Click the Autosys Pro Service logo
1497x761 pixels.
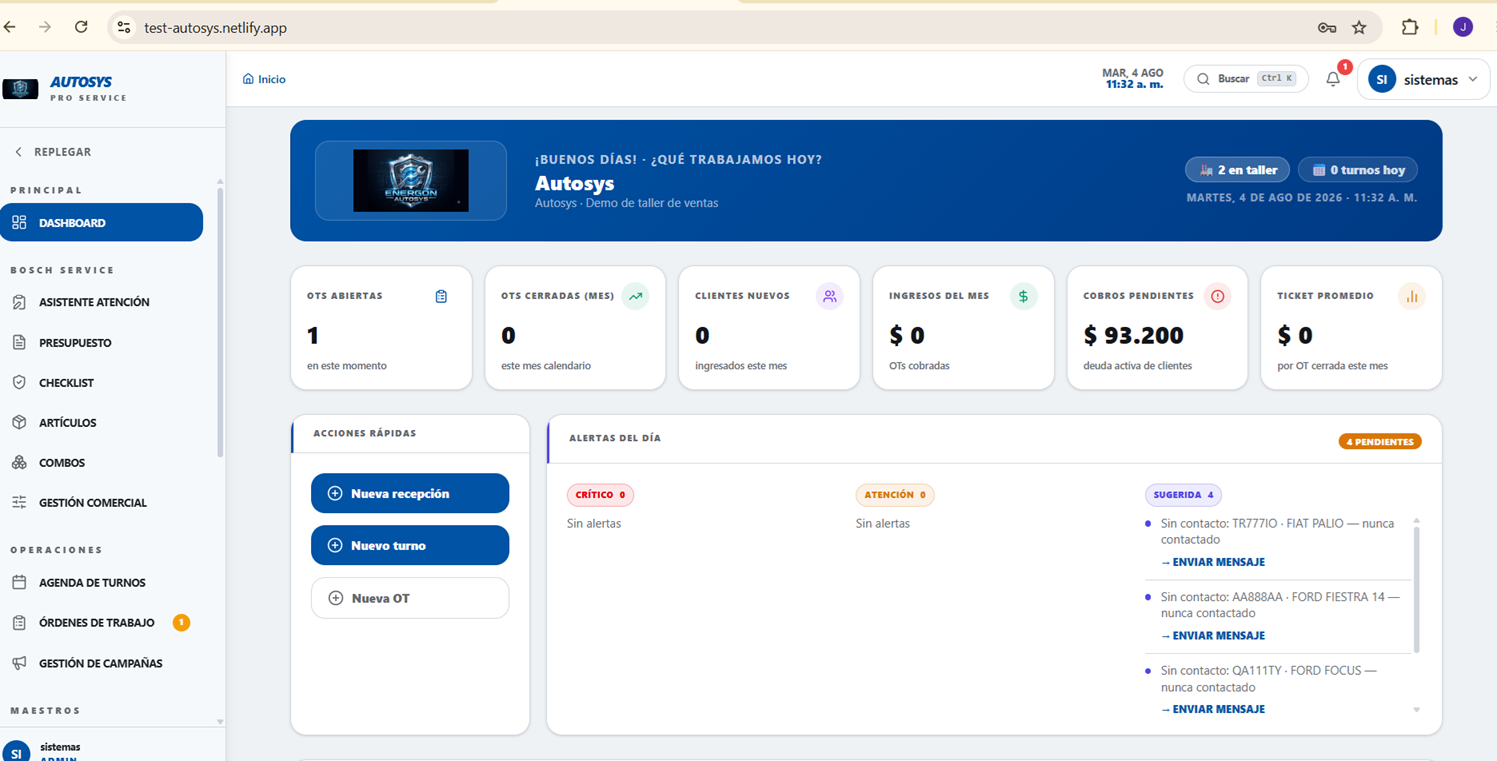click(x=66, y=89)
